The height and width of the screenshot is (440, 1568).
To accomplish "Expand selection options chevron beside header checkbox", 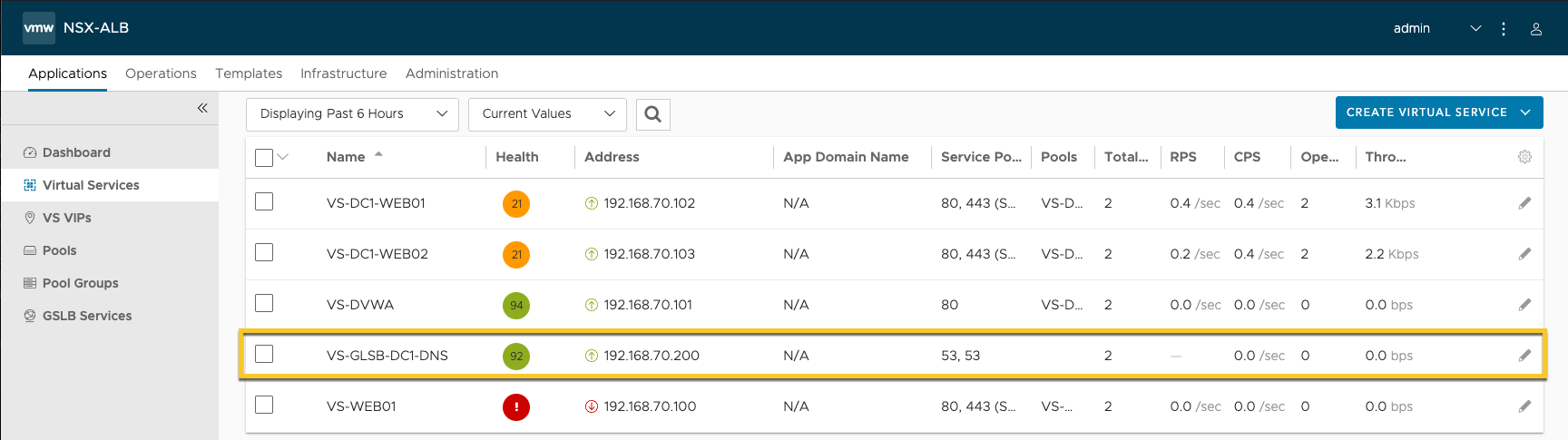I will click(x=283, y=158).
